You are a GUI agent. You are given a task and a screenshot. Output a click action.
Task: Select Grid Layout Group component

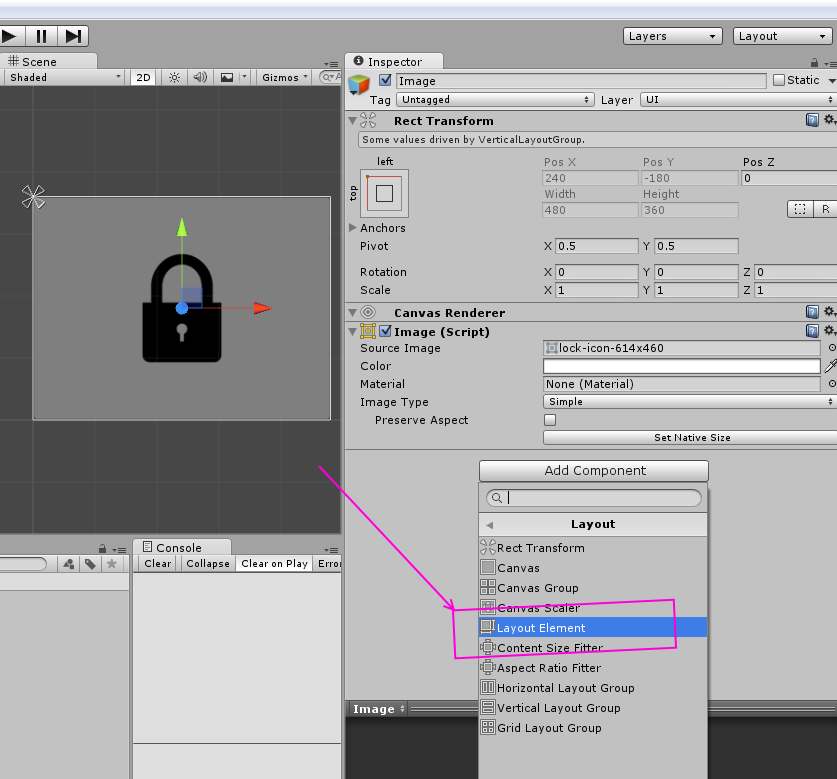tap(593, 728)
